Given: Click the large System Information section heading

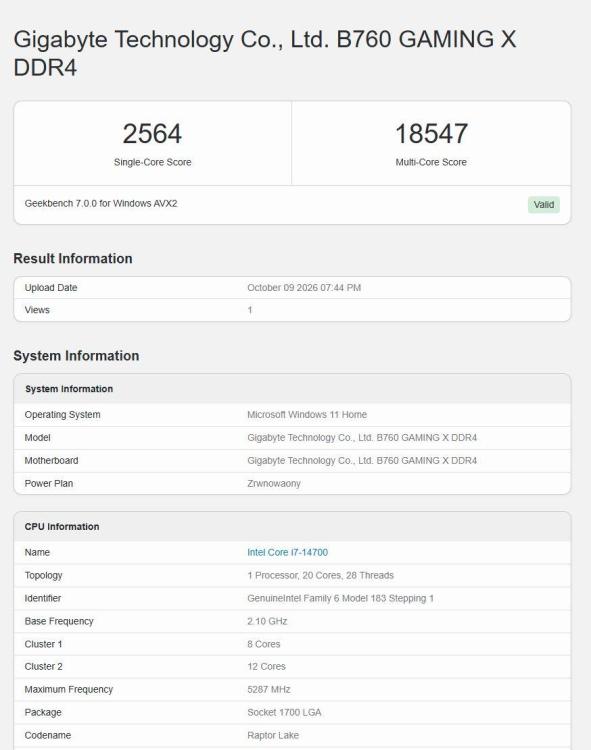Looking at the screenshot, I should 76,356.
